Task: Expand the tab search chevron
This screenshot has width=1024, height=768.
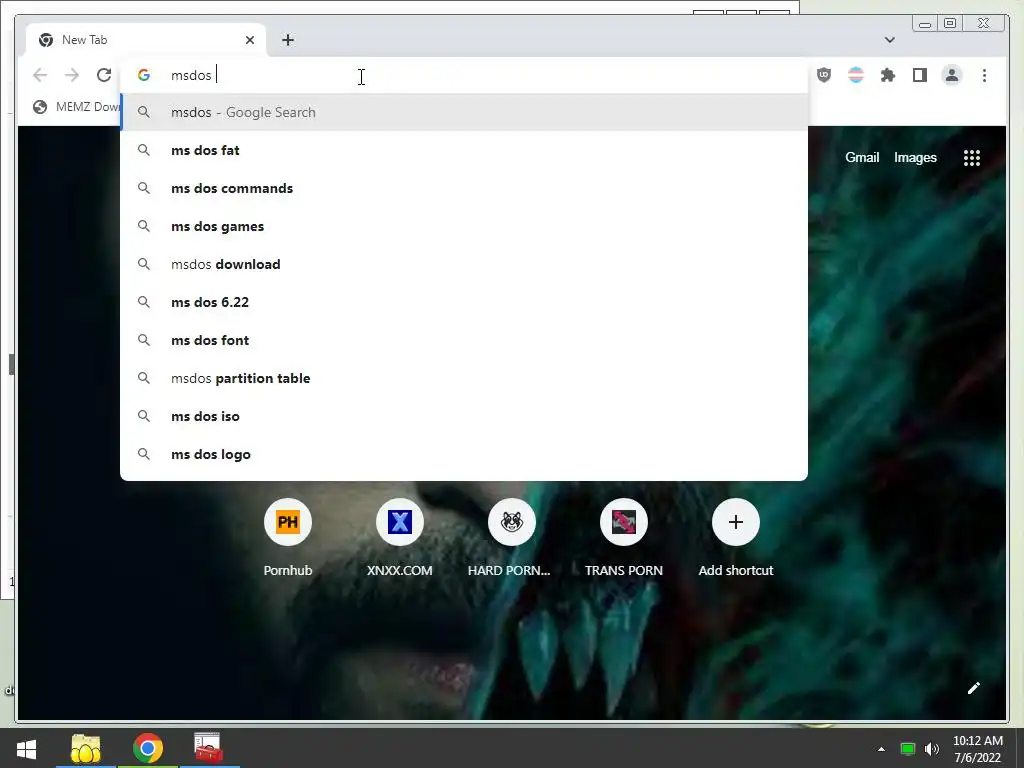Action: coord(889,40)
